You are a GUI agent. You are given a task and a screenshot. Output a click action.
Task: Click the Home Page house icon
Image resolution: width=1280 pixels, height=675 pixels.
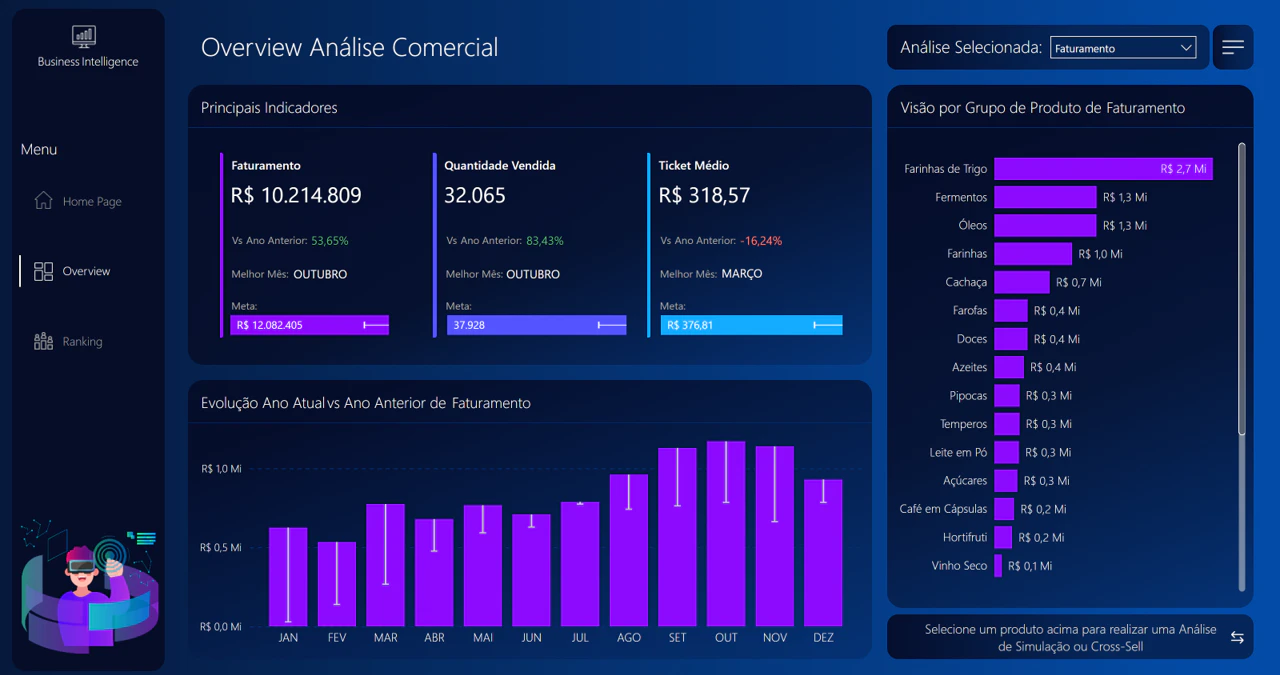(x=43, y=200)
